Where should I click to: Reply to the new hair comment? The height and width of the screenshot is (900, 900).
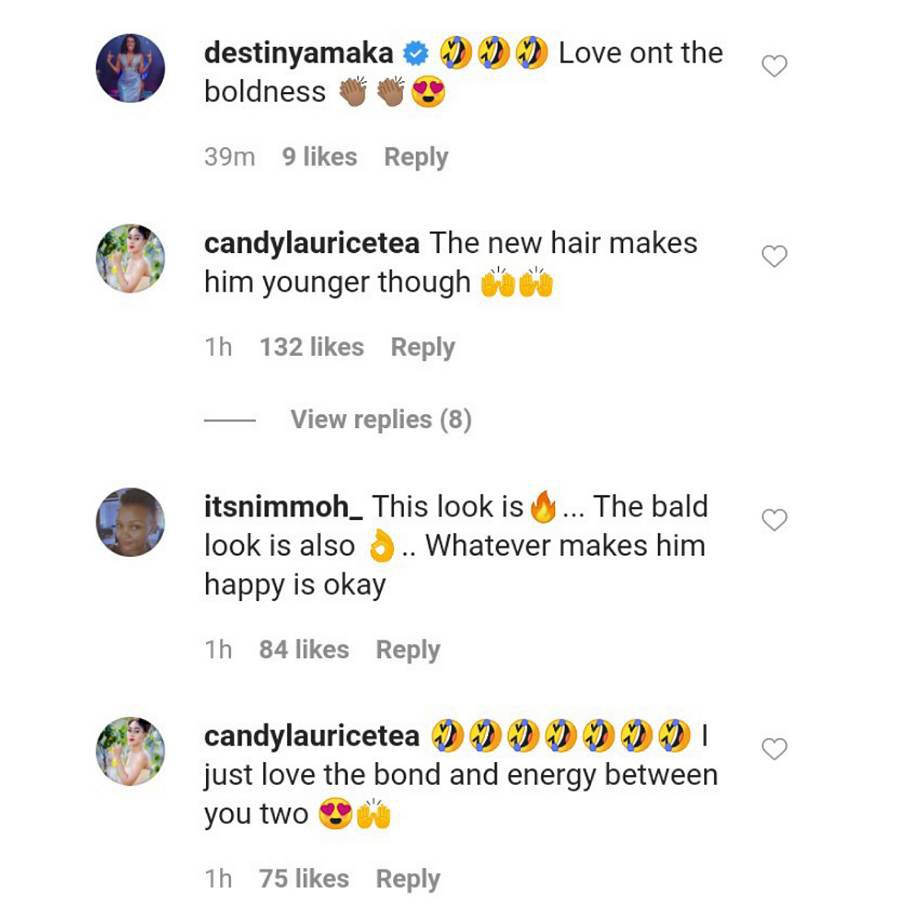click(422, 347)
